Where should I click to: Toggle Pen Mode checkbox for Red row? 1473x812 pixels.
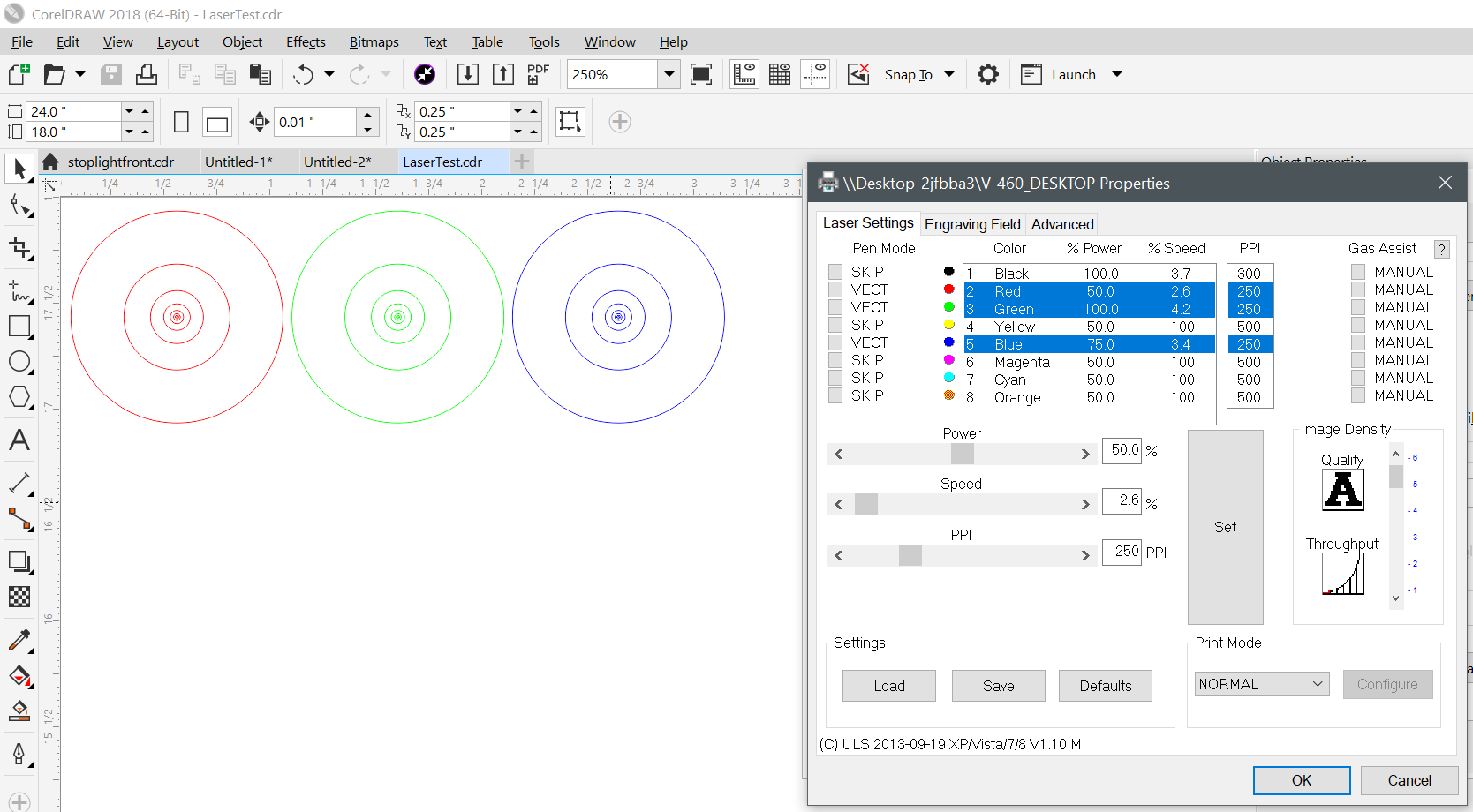coord(835,289)
